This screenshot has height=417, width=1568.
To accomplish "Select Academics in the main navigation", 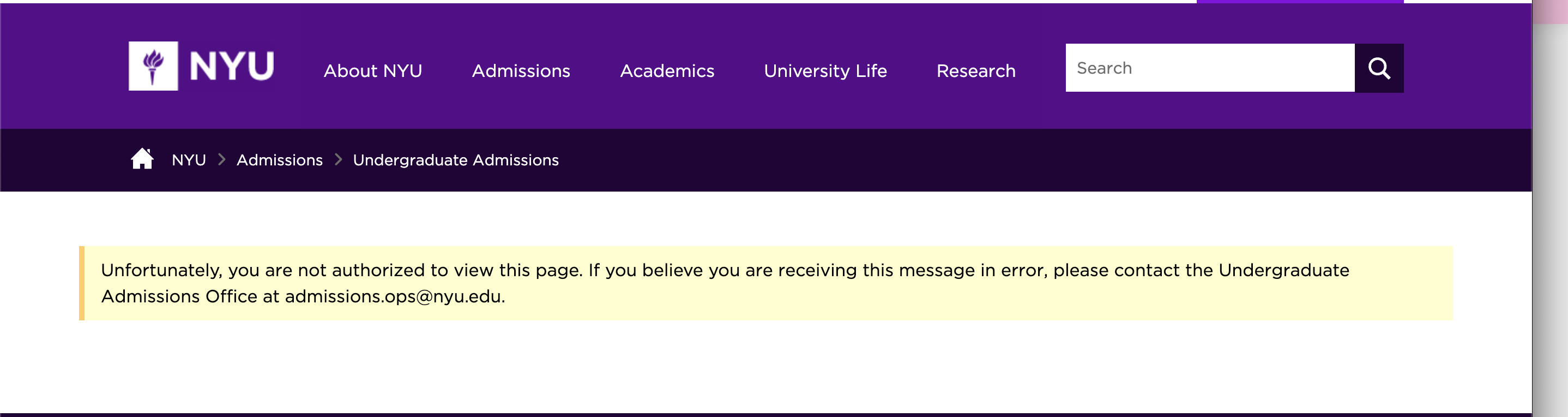I will click(x=667, y=71).
